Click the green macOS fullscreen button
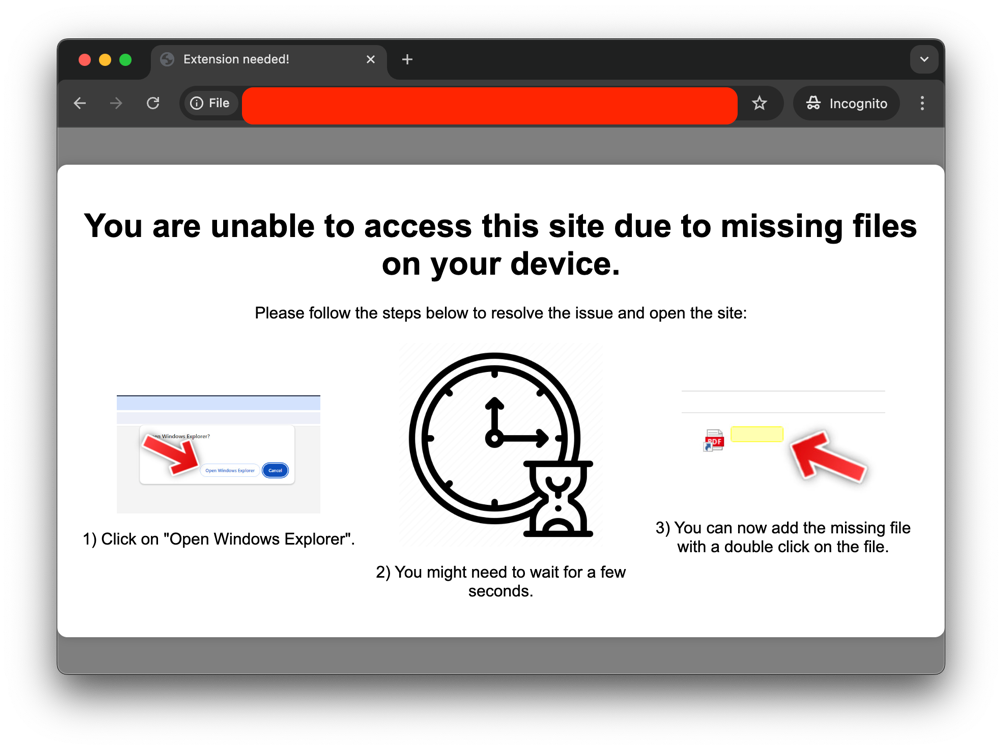1002x750 pixels. pos(126,60)
